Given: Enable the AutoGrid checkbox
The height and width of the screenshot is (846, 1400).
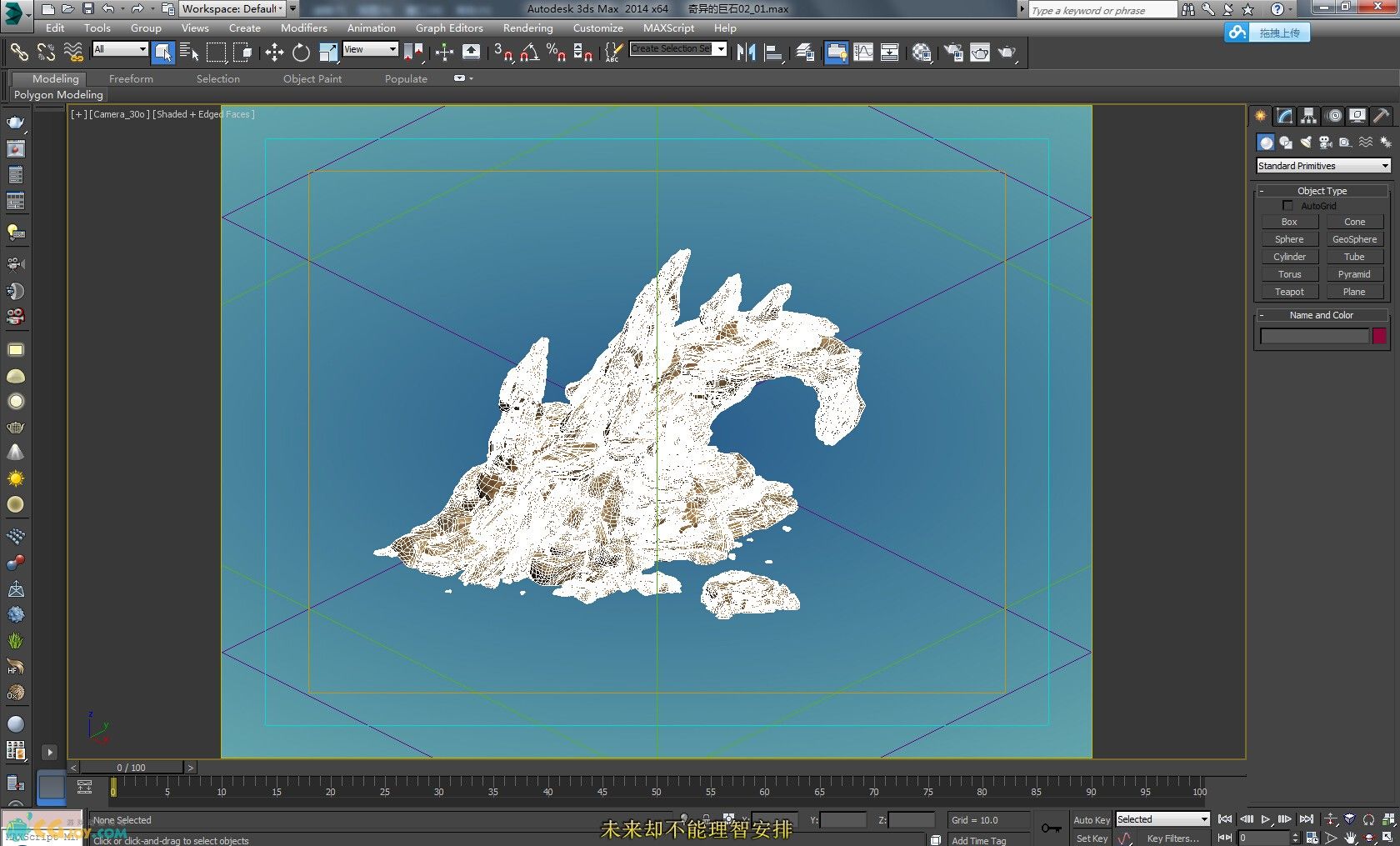Looking at the screenshot, I should pyautogui.click(x=1287, y=205).
